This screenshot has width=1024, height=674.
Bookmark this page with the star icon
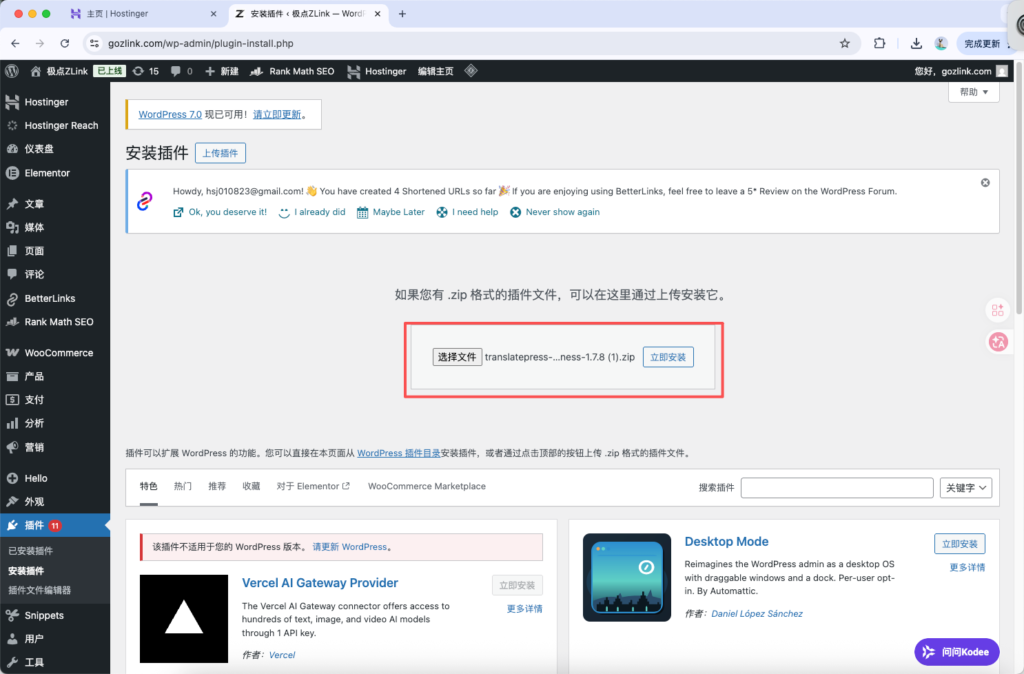pos(844,43)
